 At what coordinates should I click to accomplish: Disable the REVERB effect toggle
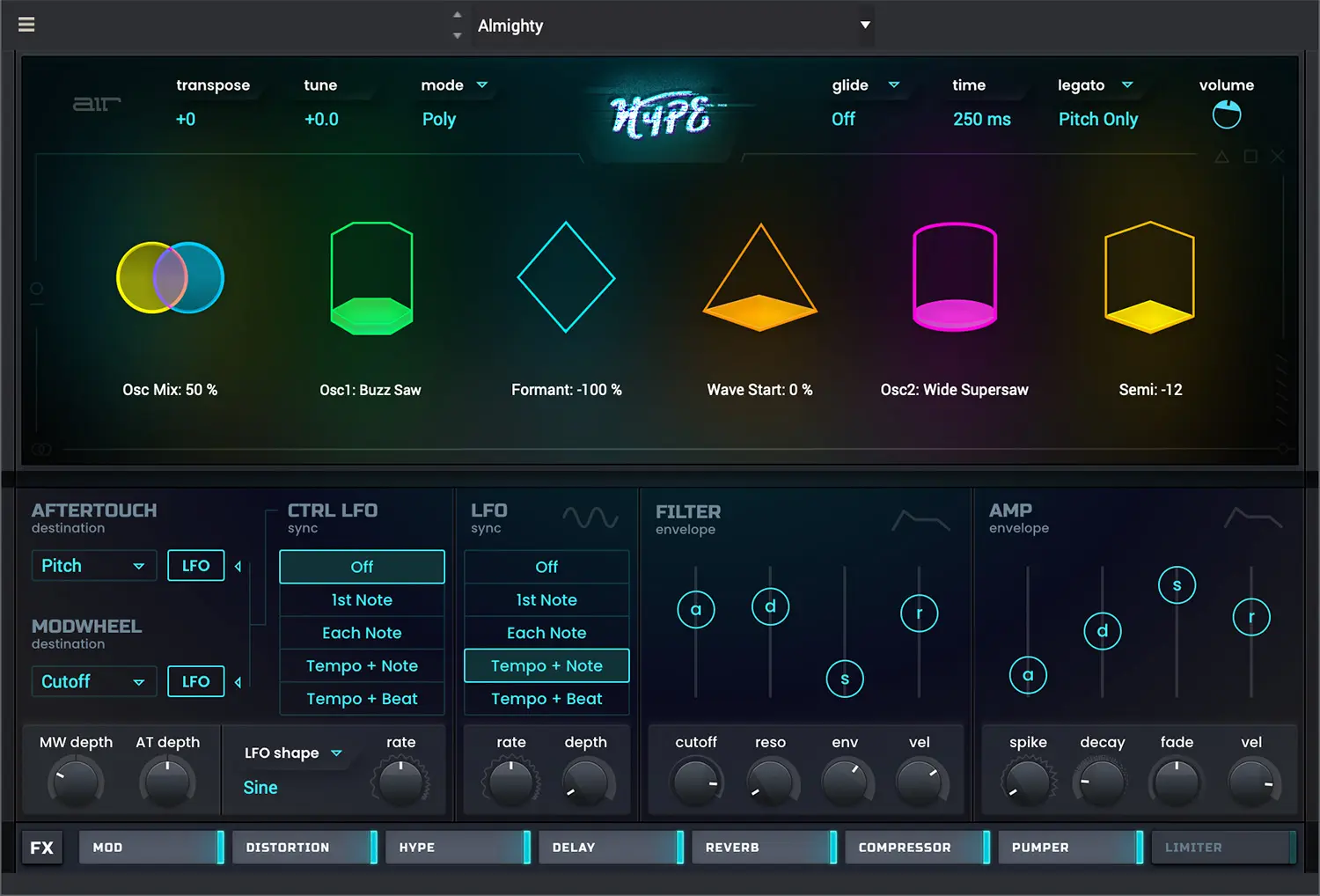[832, 847]
